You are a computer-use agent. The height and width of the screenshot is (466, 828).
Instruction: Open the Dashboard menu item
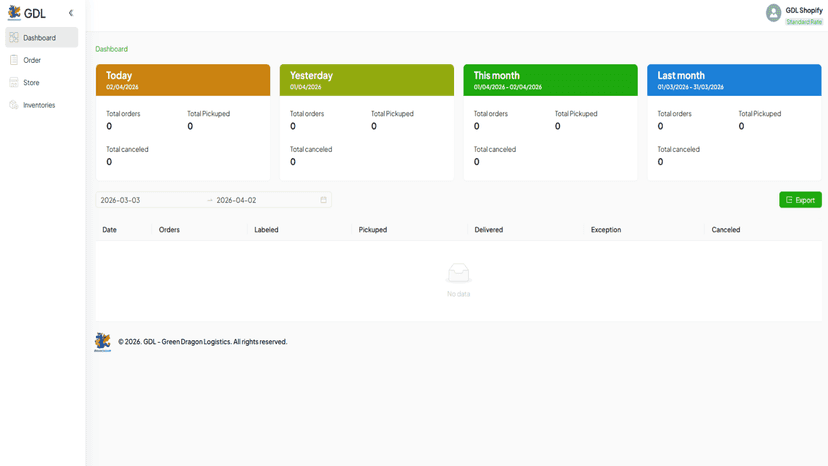[x=42, y=38]
